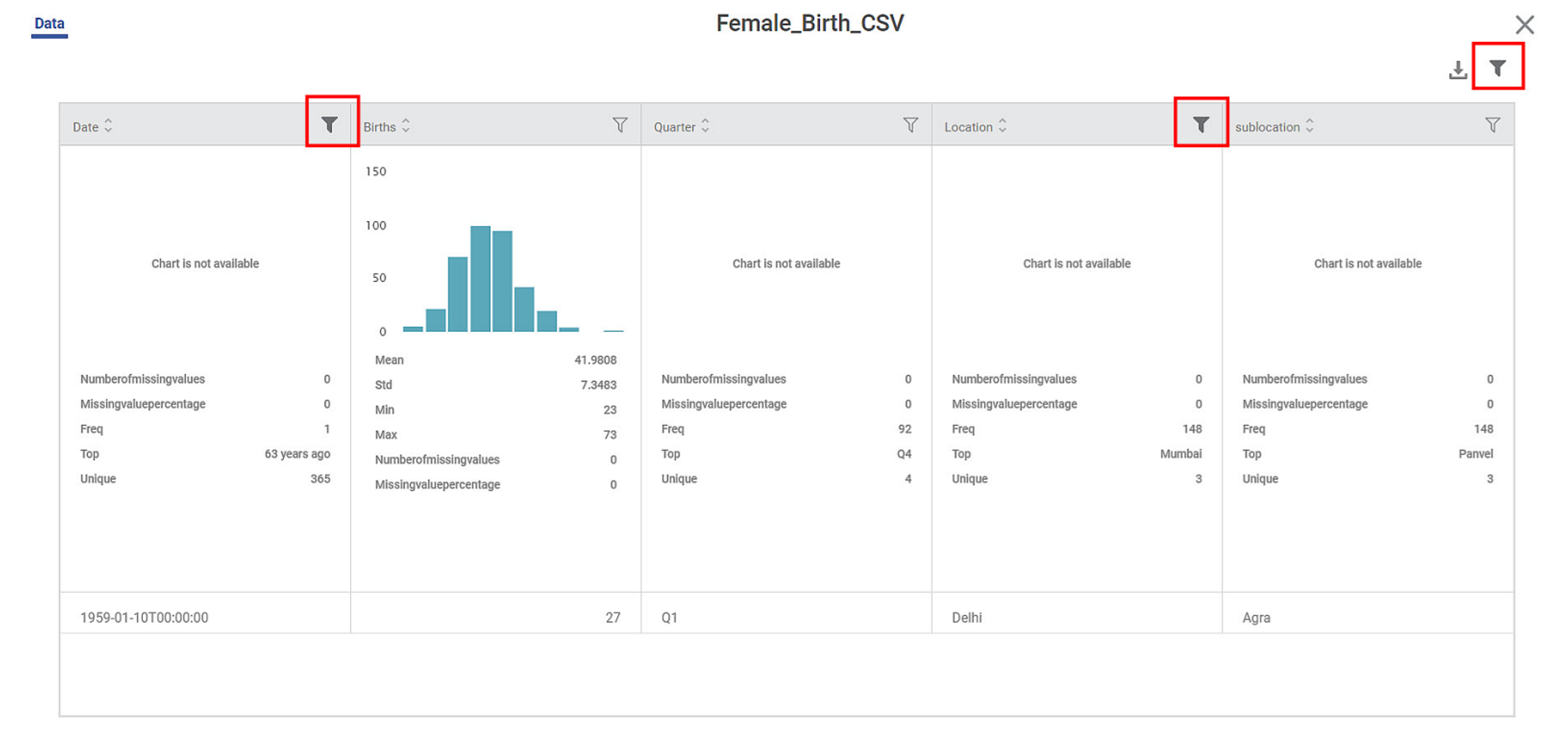Viewport: 1568px width, 744px height.
Task: Open the Births column filter
Action: coord(620,125)
